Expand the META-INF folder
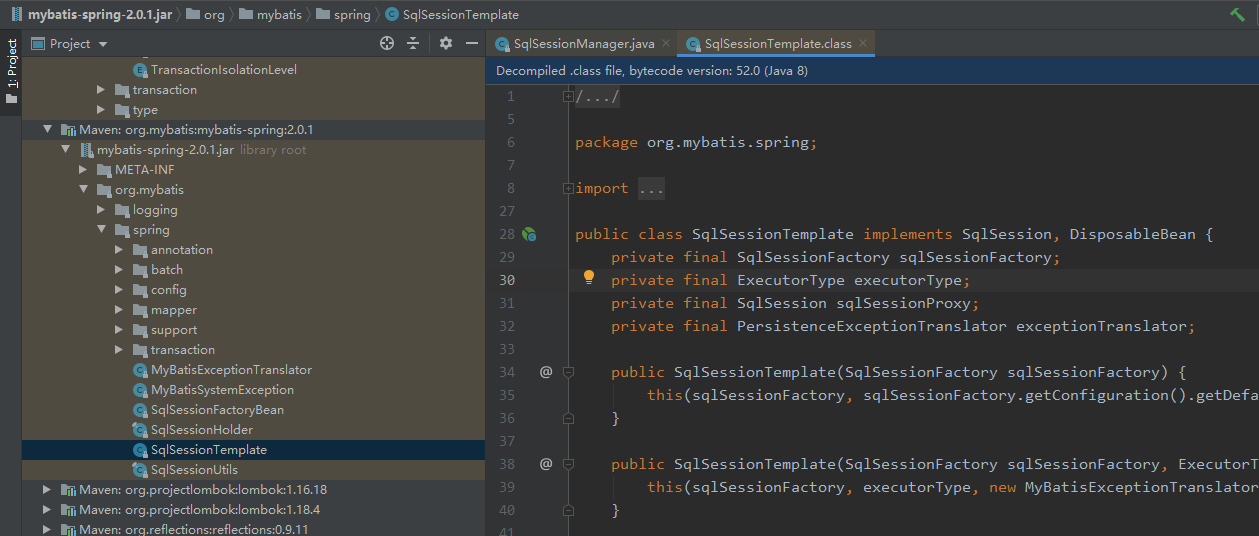 (83, 170)
